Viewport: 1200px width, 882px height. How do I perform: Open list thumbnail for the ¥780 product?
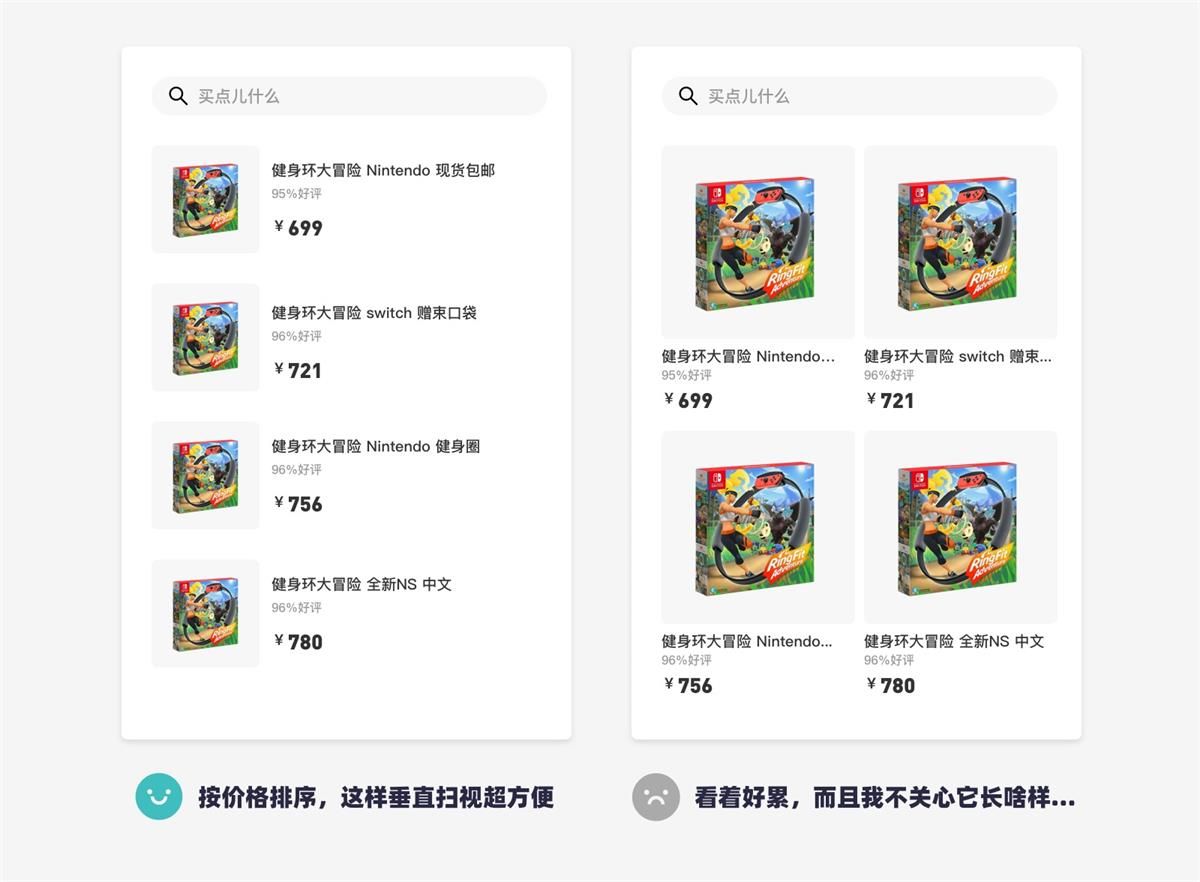point(205,613)
